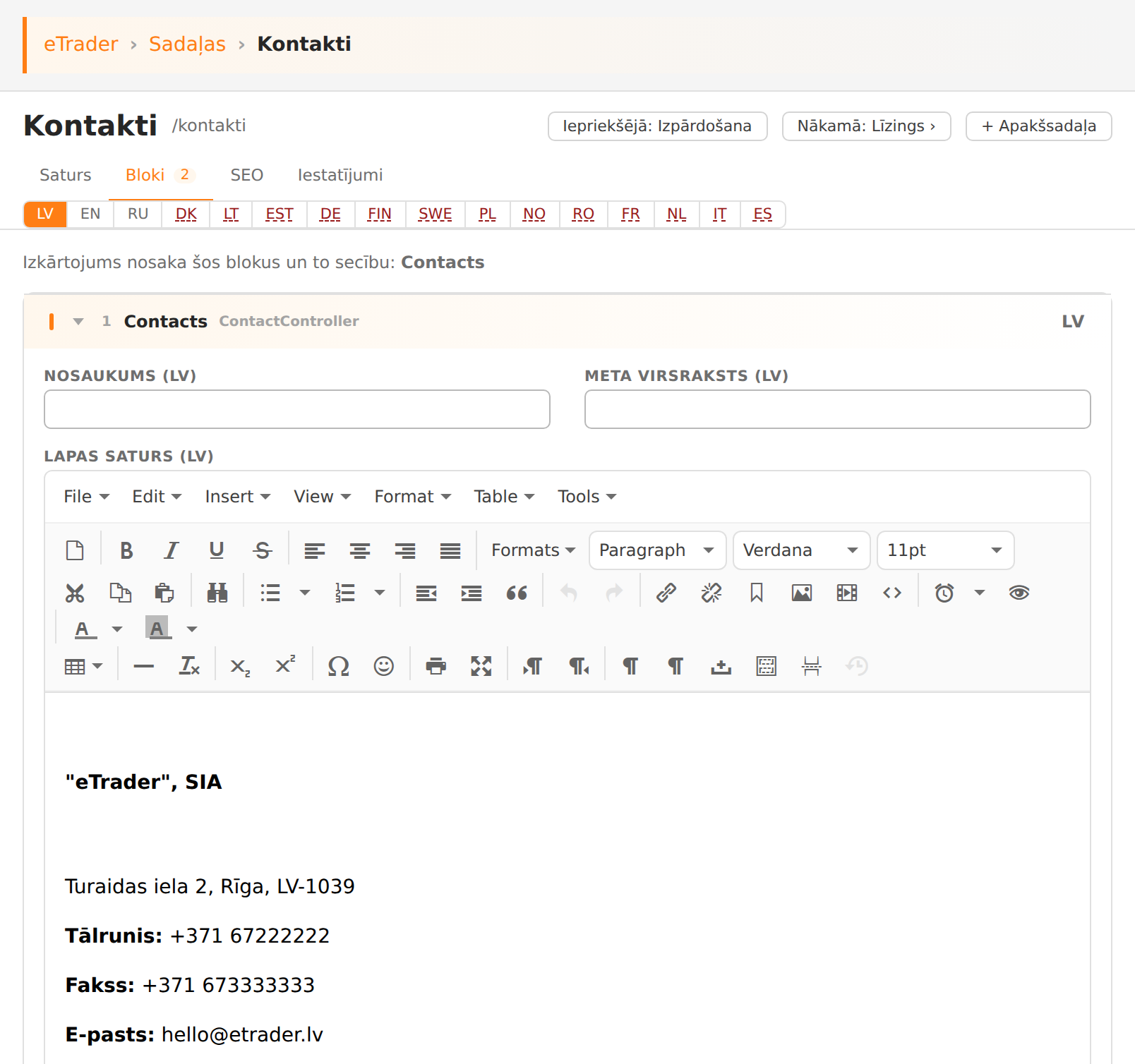Remove link with unlink icon
The image size is (1135, 1064).
(711, 593)
